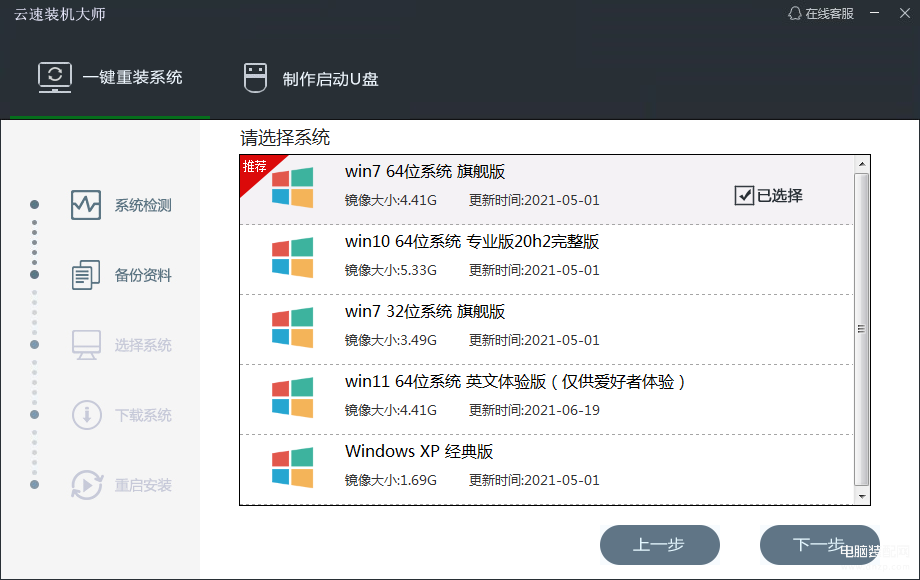The height and width of the screenshot is (580, 920).
Task: Click 镜像大小:5.33G text
Action: pos(391,270)
